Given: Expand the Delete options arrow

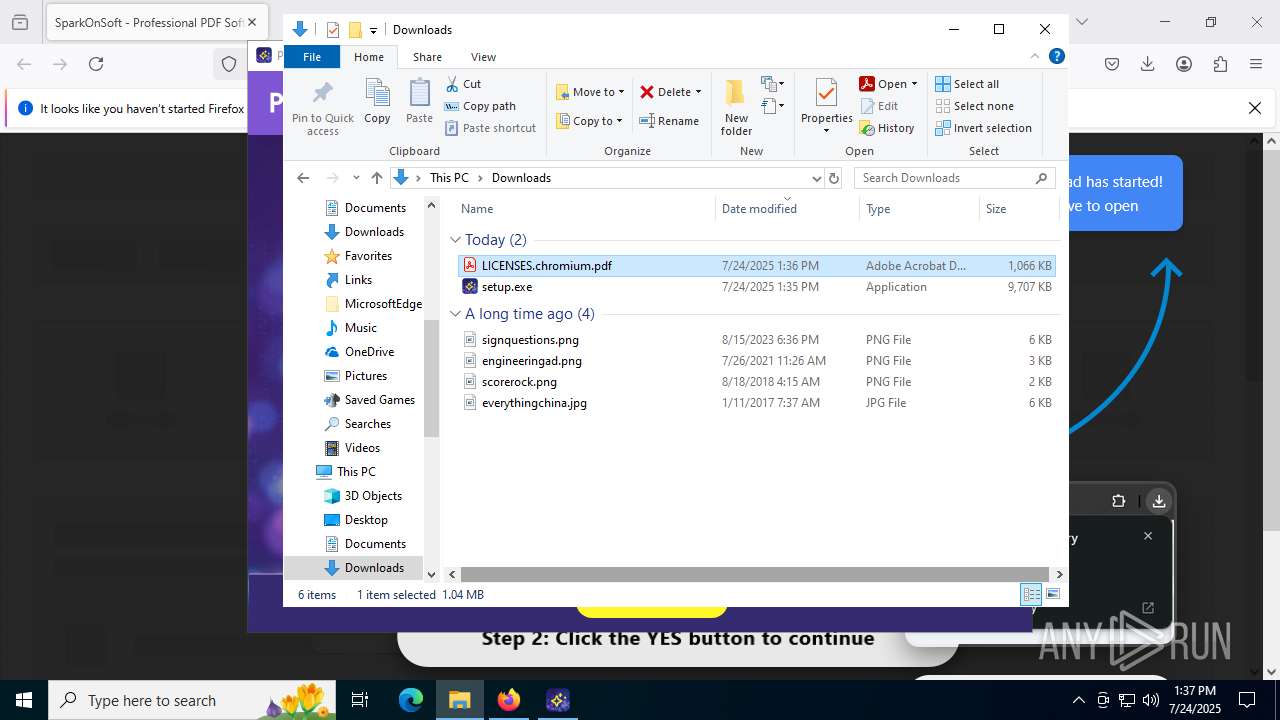Looking at the screenshot, I should click(x=698, y=92).
